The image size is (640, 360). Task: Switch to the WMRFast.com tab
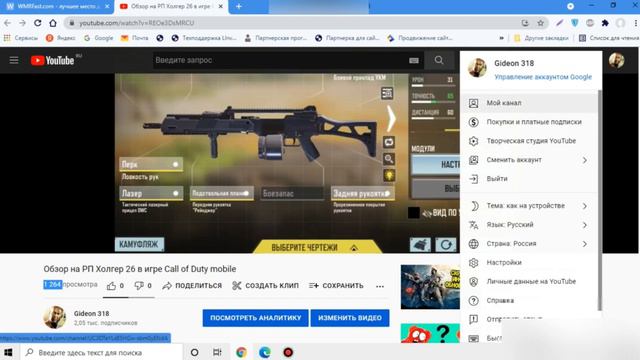click(x=57, y=7)
